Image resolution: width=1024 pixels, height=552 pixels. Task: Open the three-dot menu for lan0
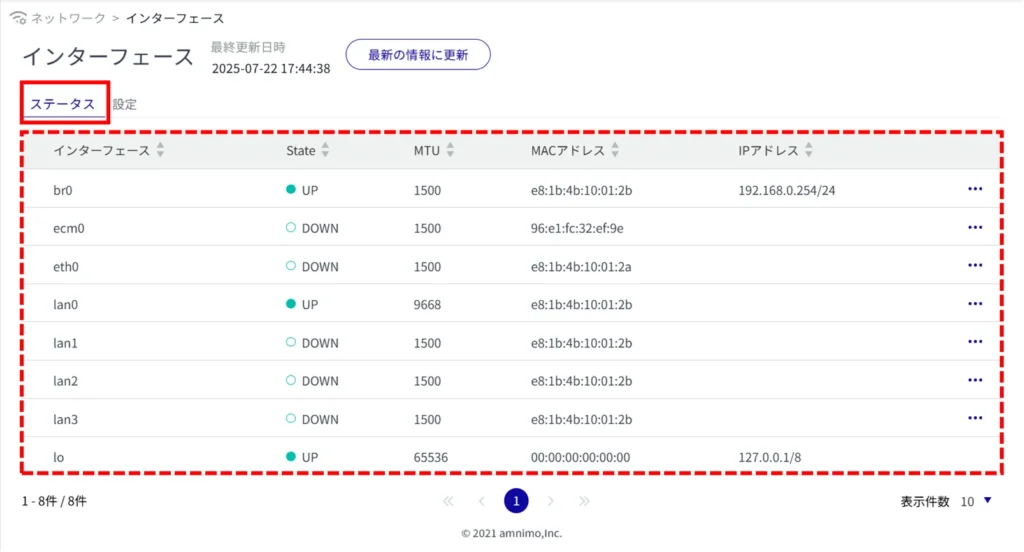975,304
